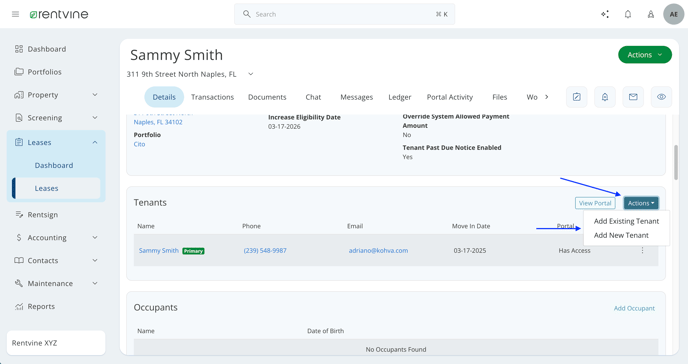Click the Search input field

pyautogui.click(x=344, y=14)
